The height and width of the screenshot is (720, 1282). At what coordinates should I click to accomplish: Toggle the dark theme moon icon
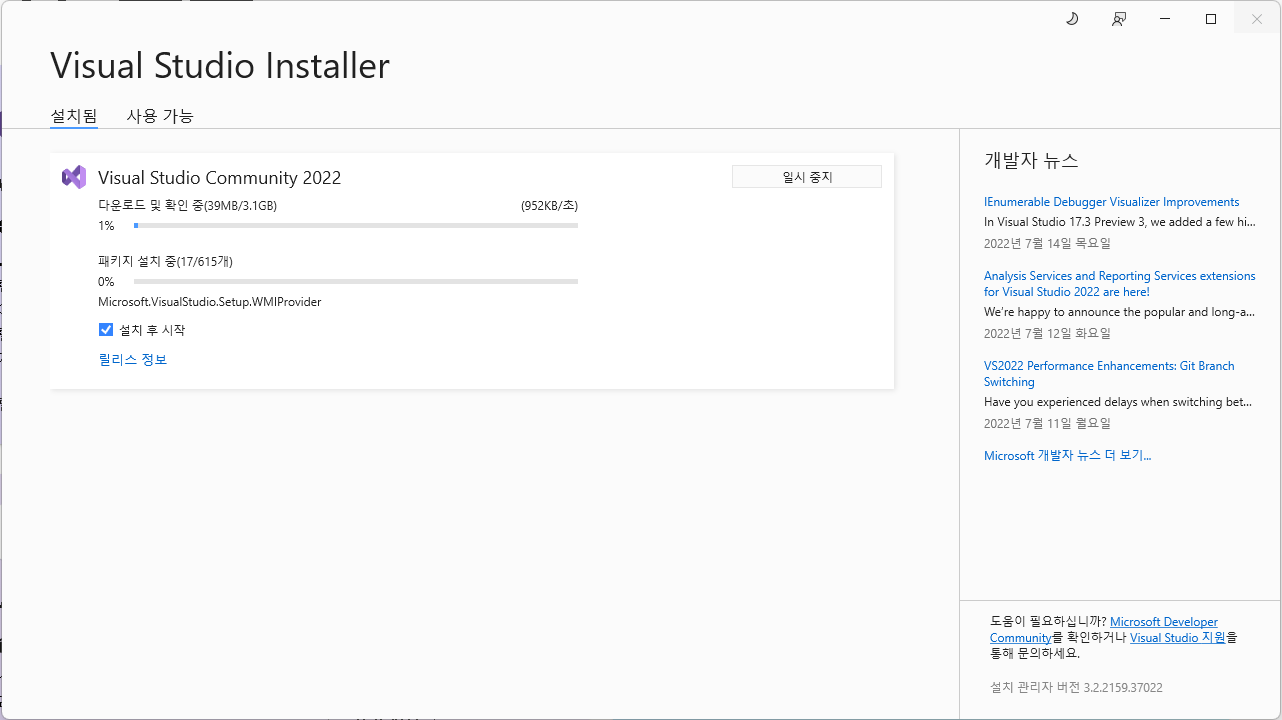pos(1072,19)
